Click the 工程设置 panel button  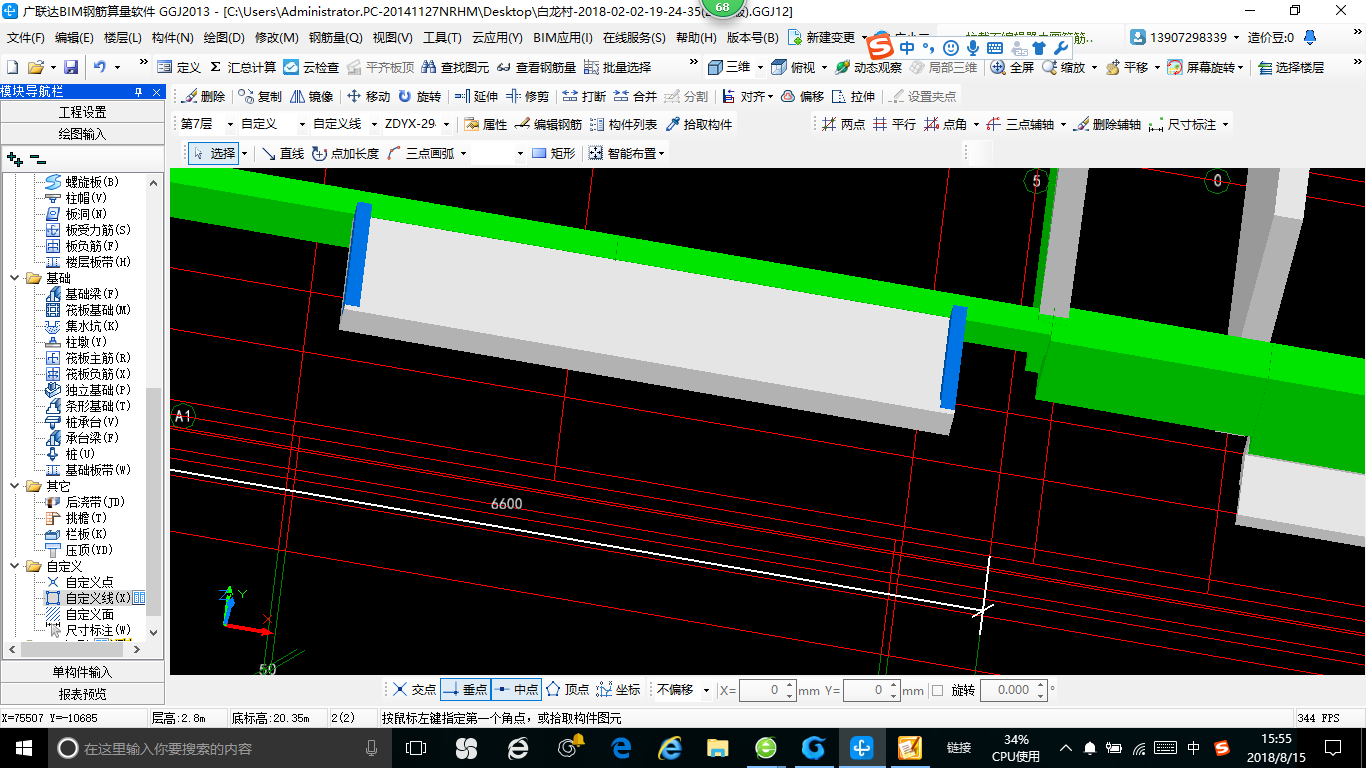tap(82, 112)
